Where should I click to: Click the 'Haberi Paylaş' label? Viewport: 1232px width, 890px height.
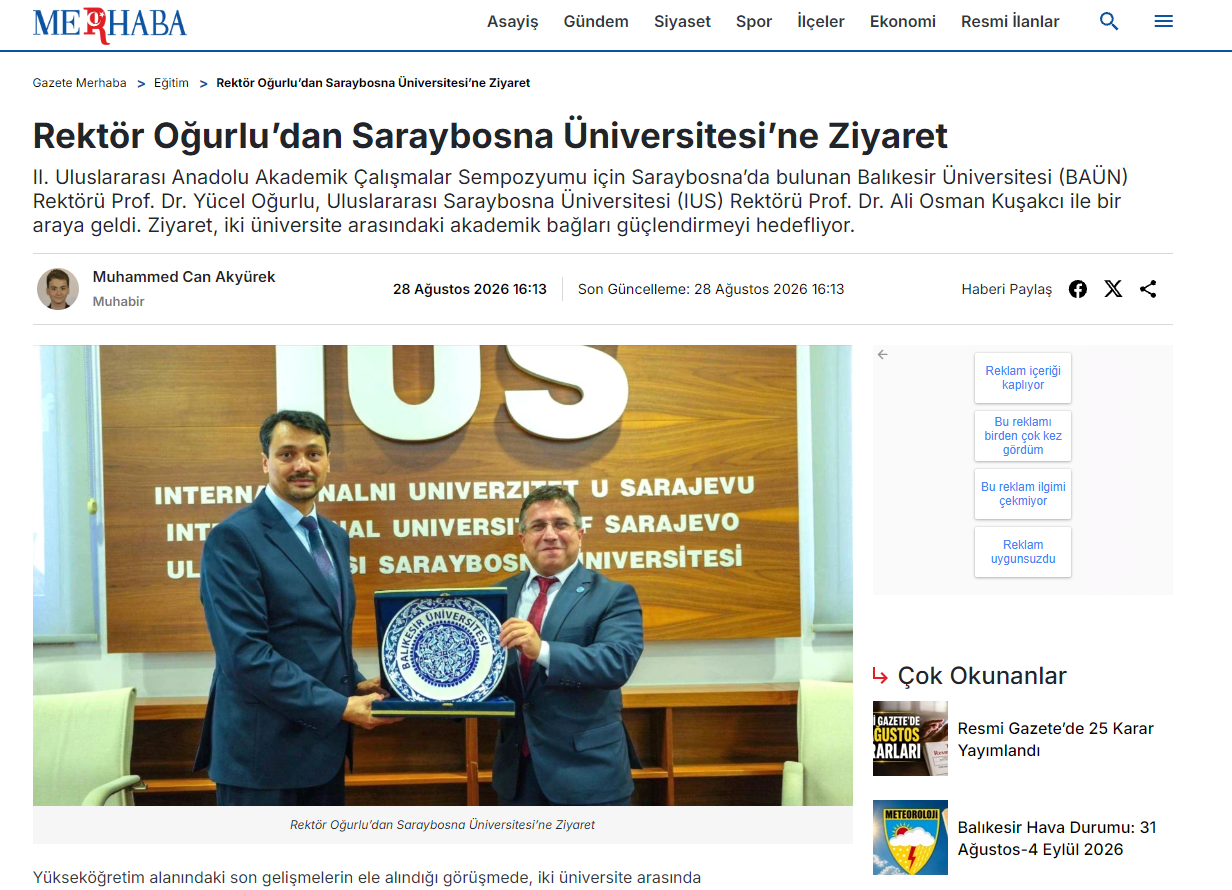click(1007, 289)
